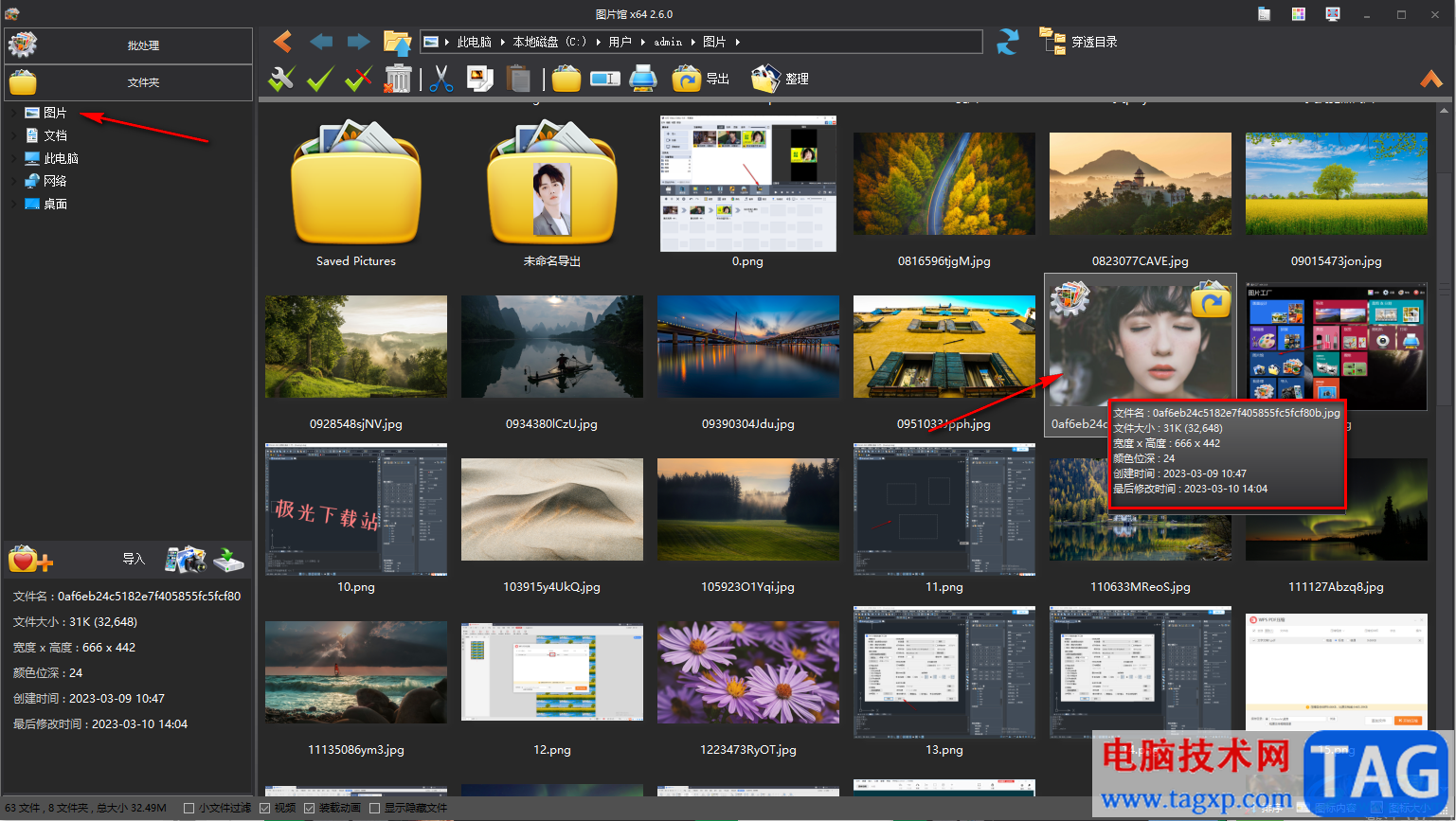Image resolution: width=1456 pixels, height=821 pixels.
Task: Deselect with the crossed checkmark icon
Action: pos(358,79)
